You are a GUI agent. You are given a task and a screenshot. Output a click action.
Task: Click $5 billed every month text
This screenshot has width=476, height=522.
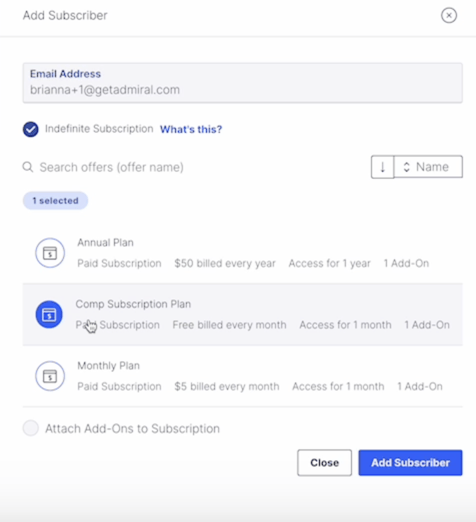point(227,386)
